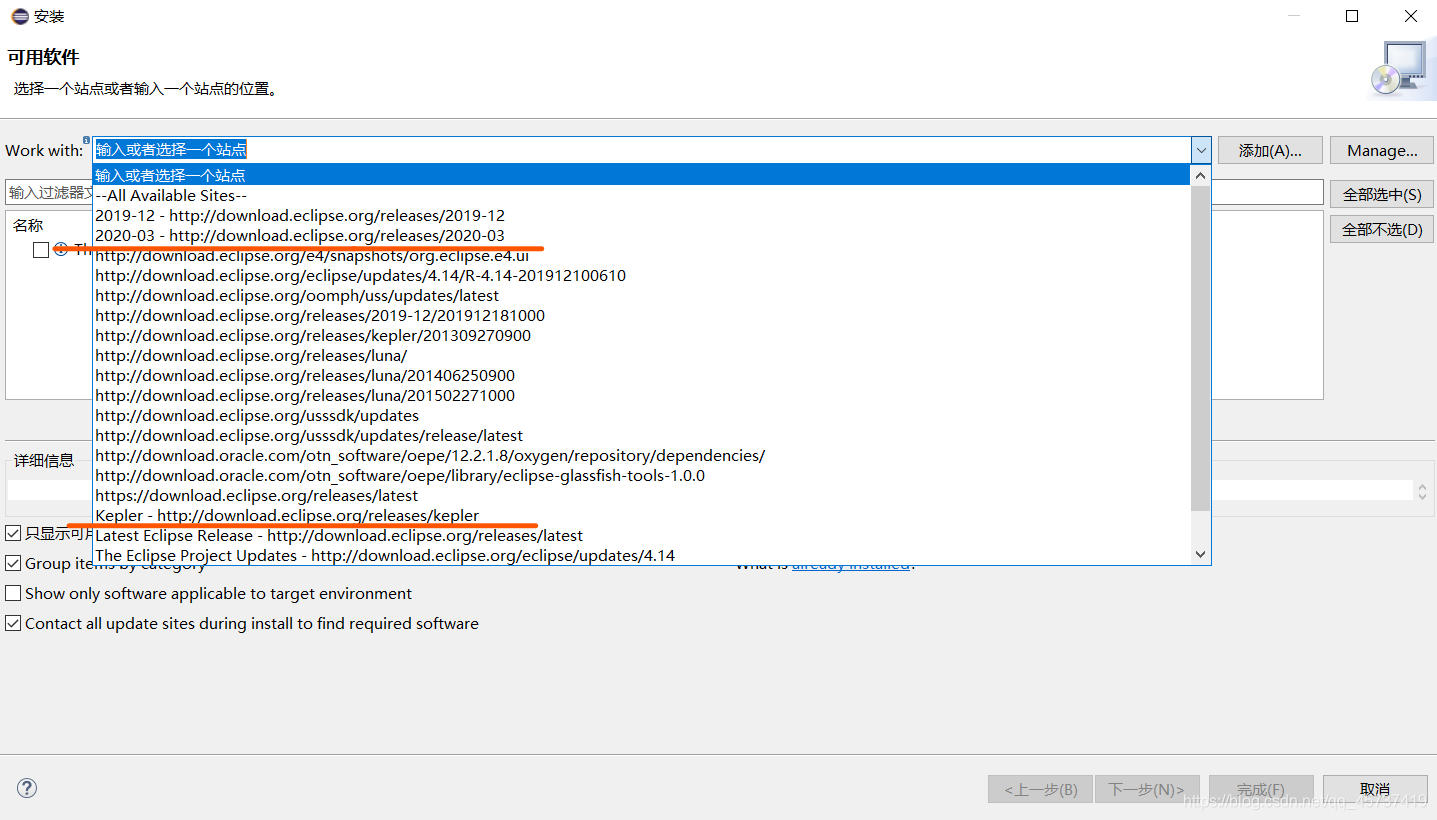The image size is (1437, 820).
Task: Open the Manage... sites button
Action: coord(1382,150)
